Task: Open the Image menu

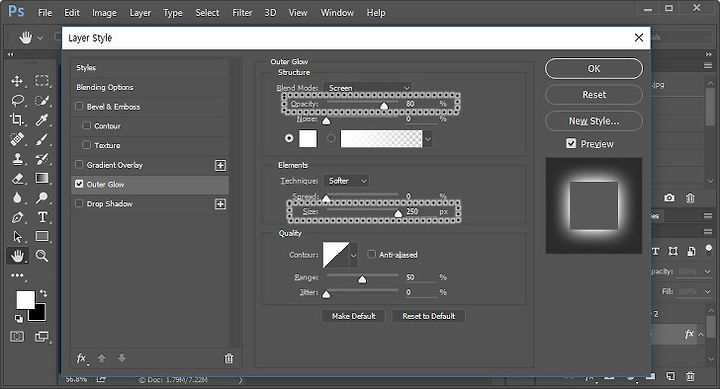Action: 104,13
